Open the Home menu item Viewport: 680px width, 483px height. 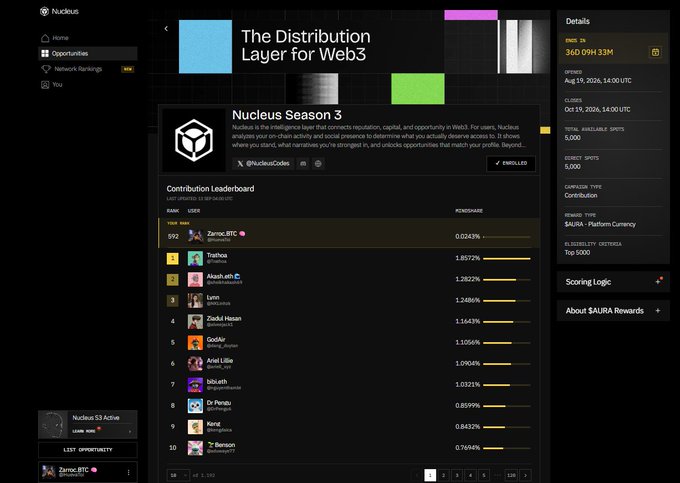pos(88,38)
